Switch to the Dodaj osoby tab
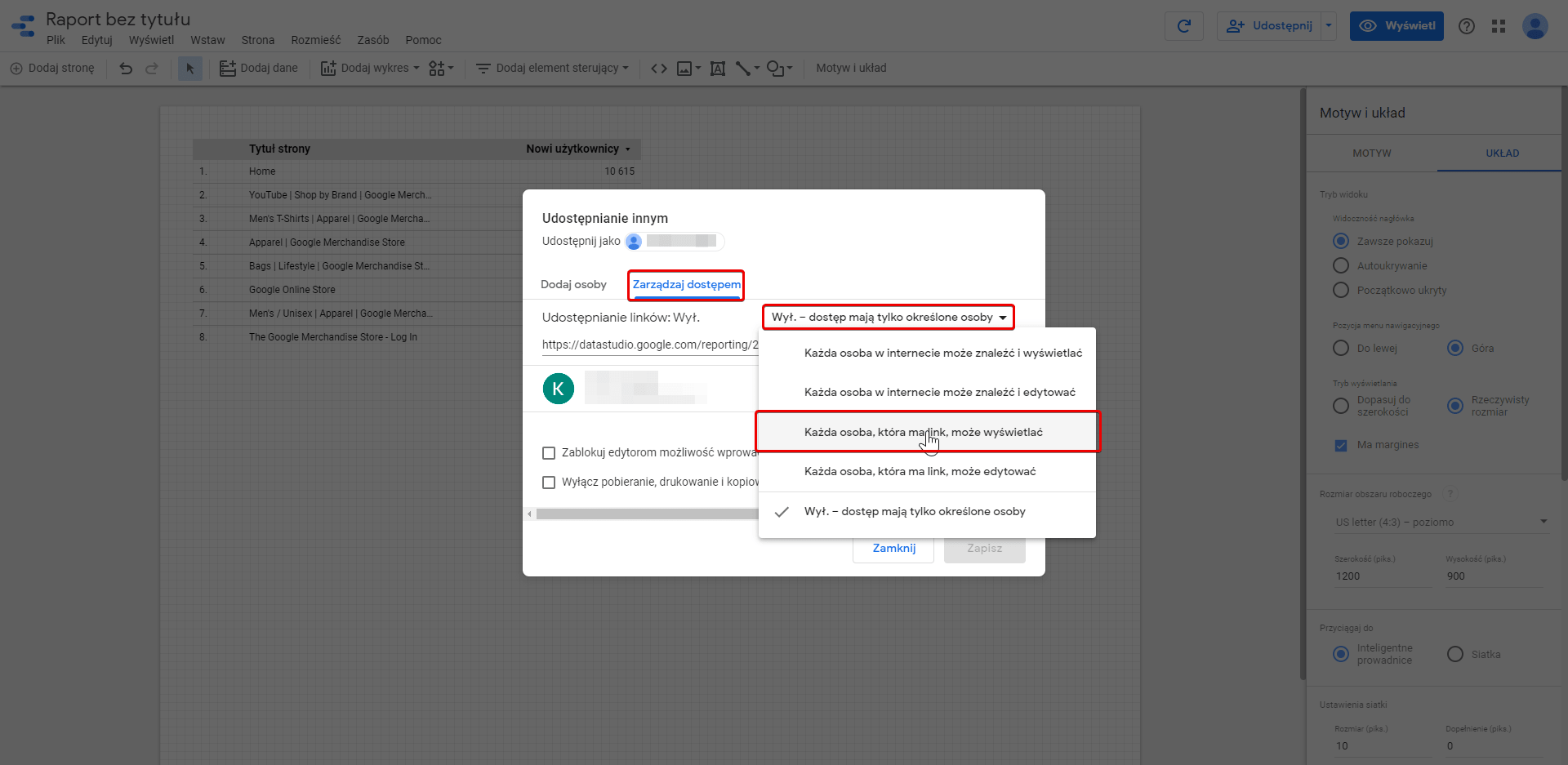1568x765 pixels. pos(573,284)
